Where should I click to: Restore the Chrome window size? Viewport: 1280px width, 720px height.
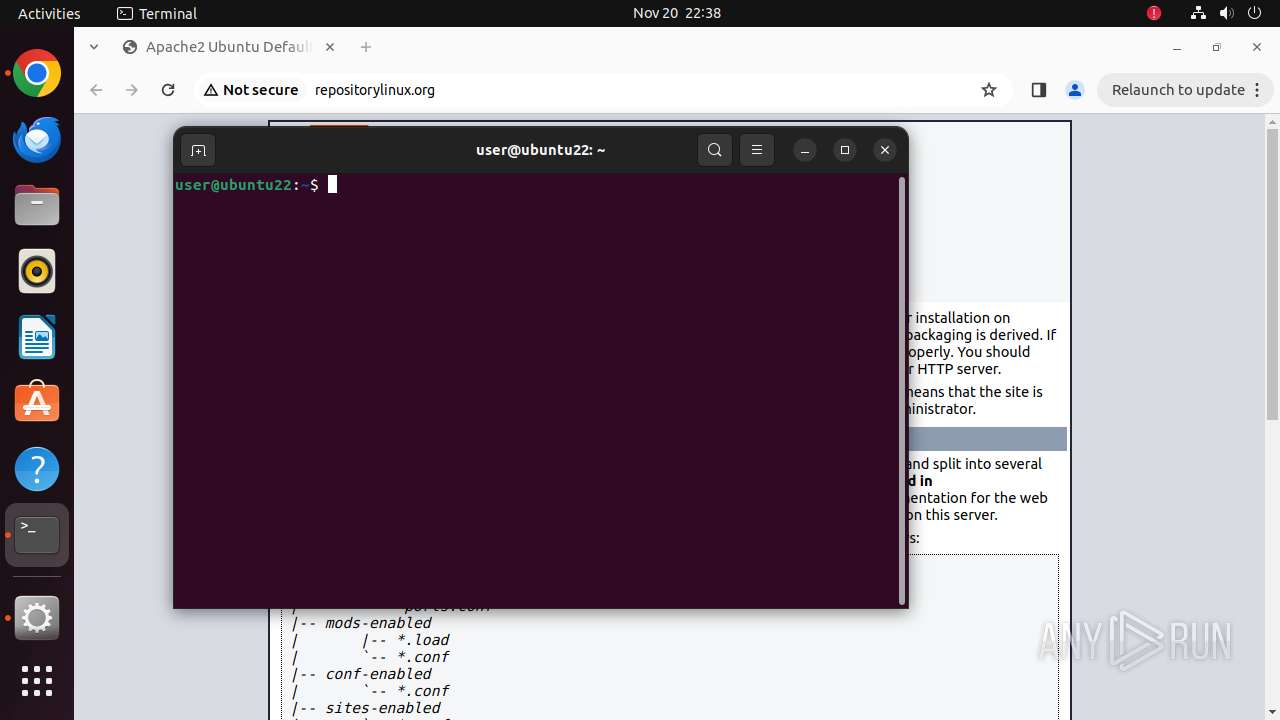(x=1217, y=47)
